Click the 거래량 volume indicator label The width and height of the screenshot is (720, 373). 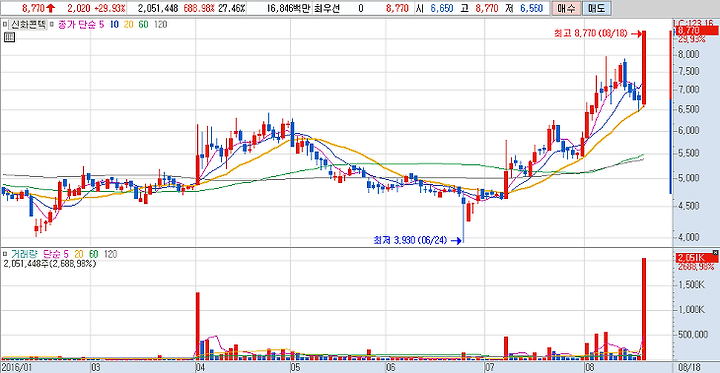tap(25, 254)
